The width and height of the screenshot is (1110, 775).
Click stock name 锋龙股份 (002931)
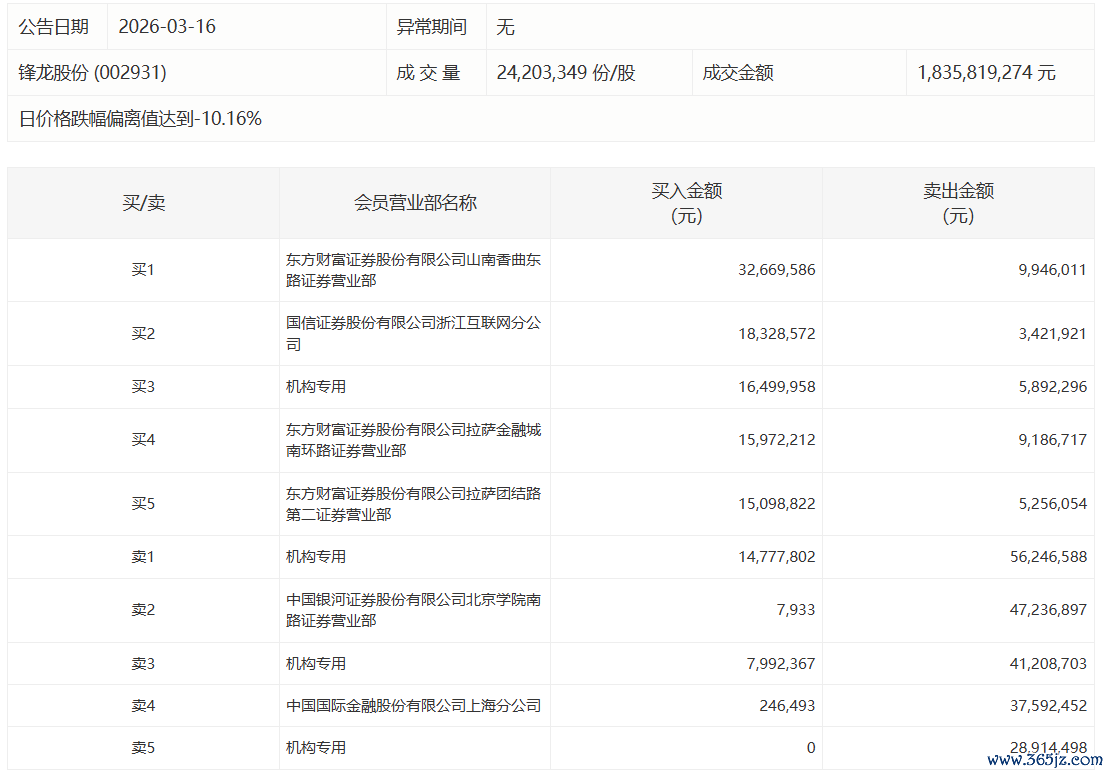coord(93,72)
